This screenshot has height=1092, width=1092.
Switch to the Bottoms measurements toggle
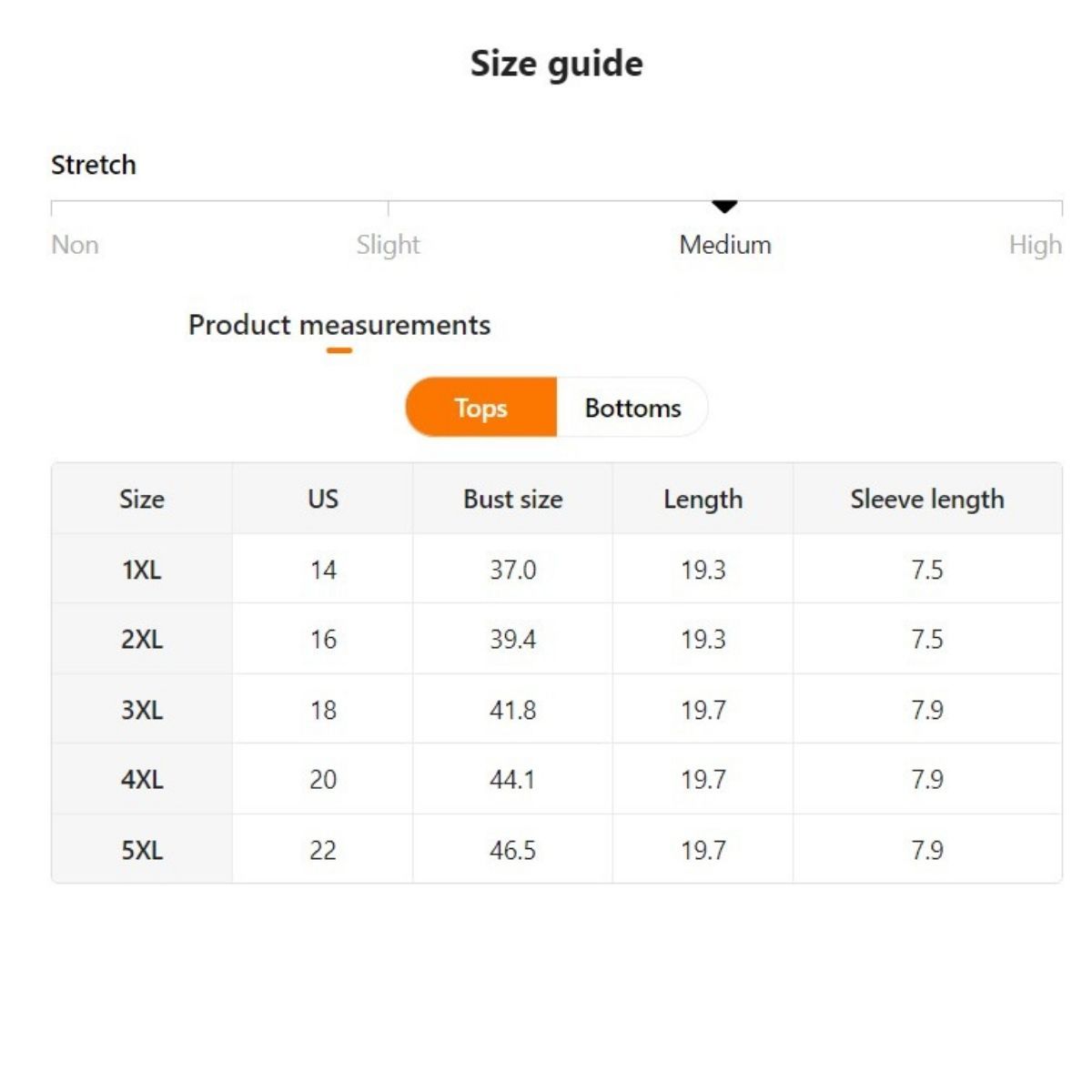point(632,408)
